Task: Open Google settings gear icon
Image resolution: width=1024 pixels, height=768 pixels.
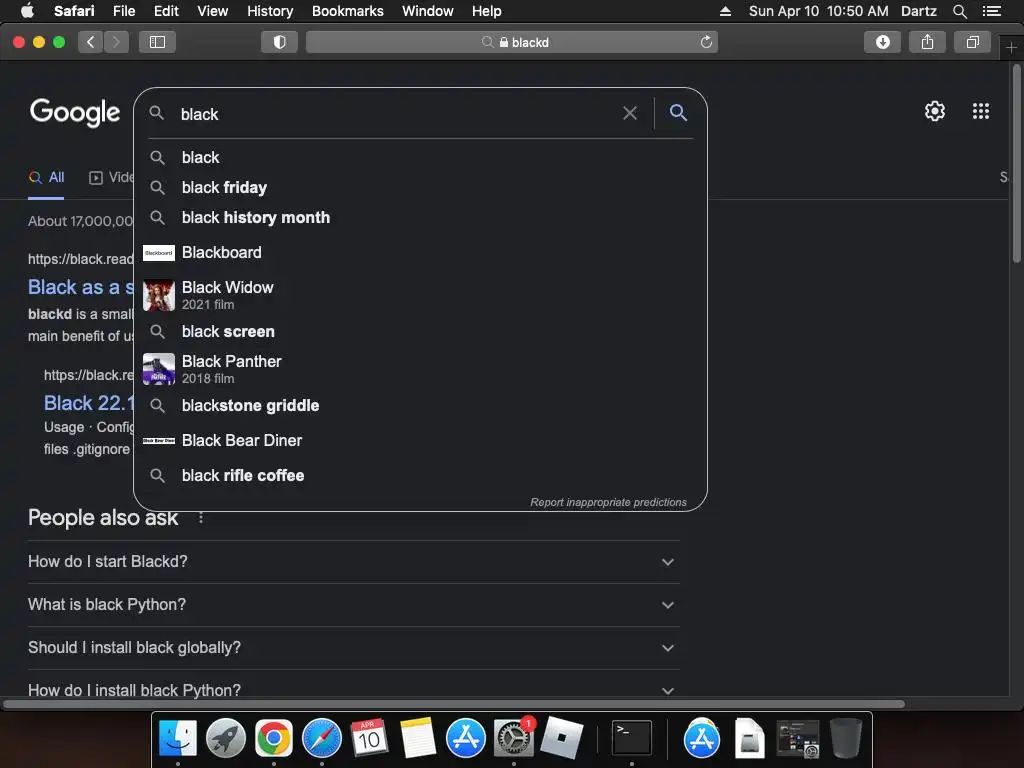Action: 935,111
